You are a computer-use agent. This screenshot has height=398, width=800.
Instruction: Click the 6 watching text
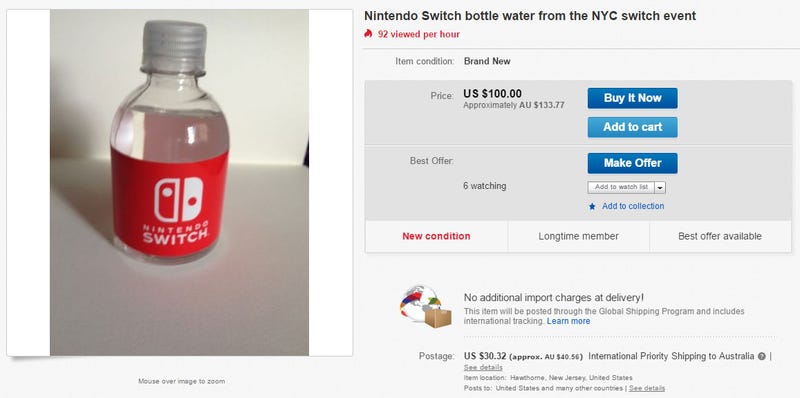(485, 186)
